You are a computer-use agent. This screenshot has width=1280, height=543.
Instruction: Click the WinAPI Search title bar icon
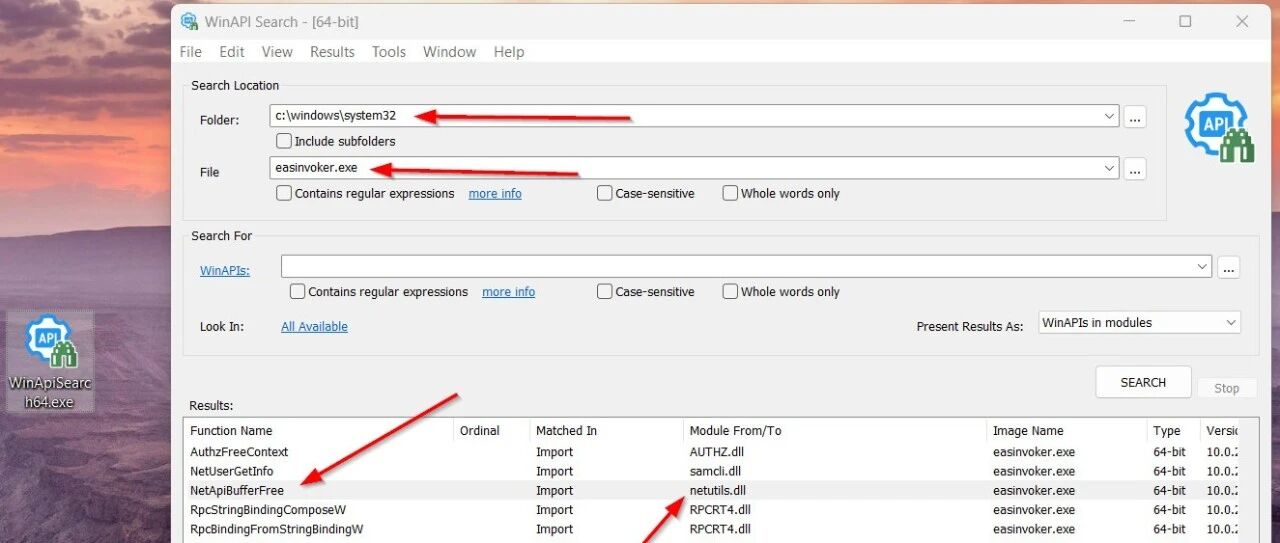[189, 21]
